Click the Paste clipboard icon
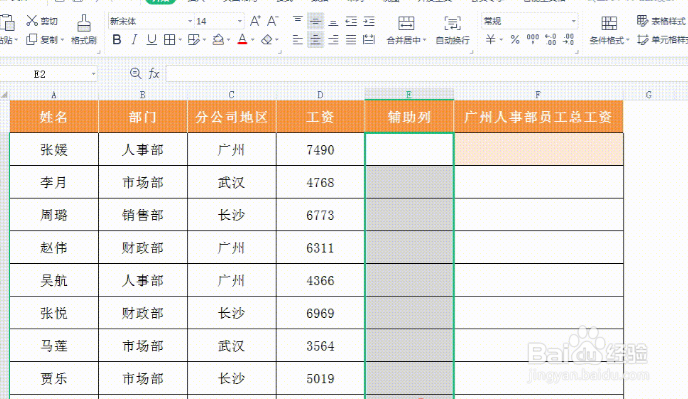 [x=7, y=23]
